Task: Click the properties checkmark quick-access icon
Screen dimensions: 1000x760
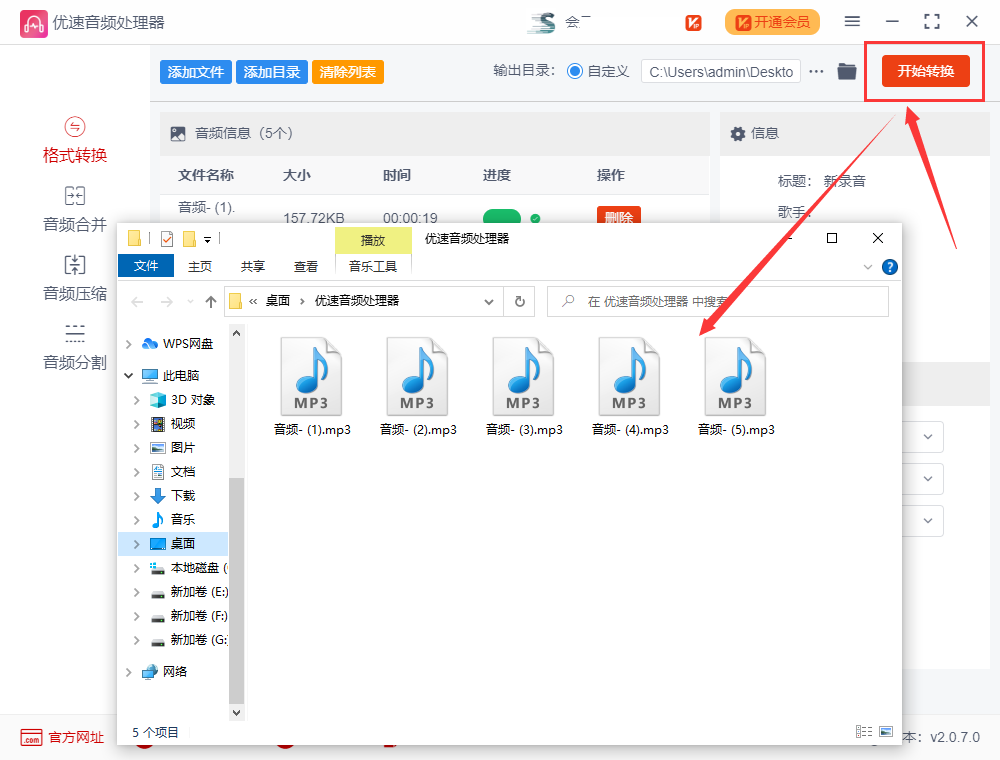Action: [x=167, y=238]
